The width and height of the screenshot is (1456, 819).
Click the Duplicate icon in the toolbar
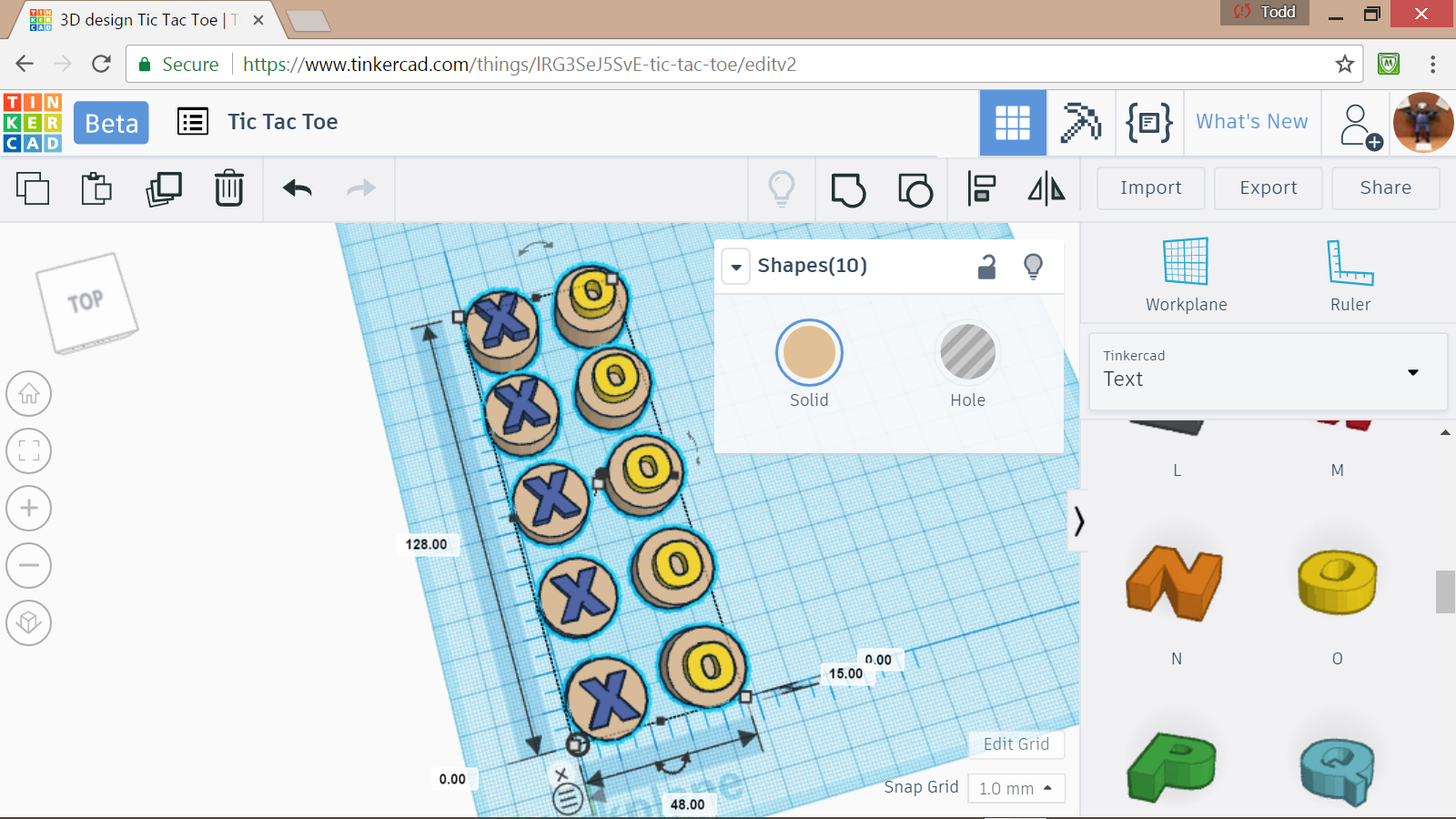(164, 188)
